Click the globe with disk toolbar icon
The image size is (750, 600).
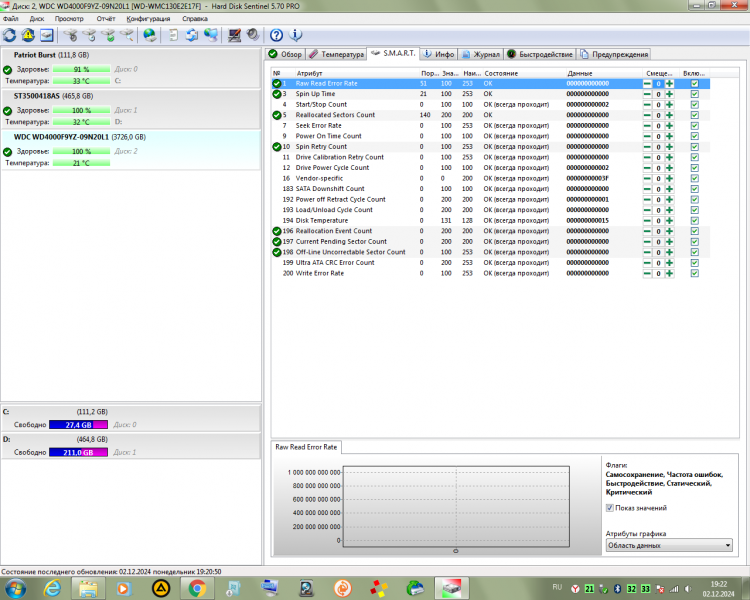(x=150, y=35)
